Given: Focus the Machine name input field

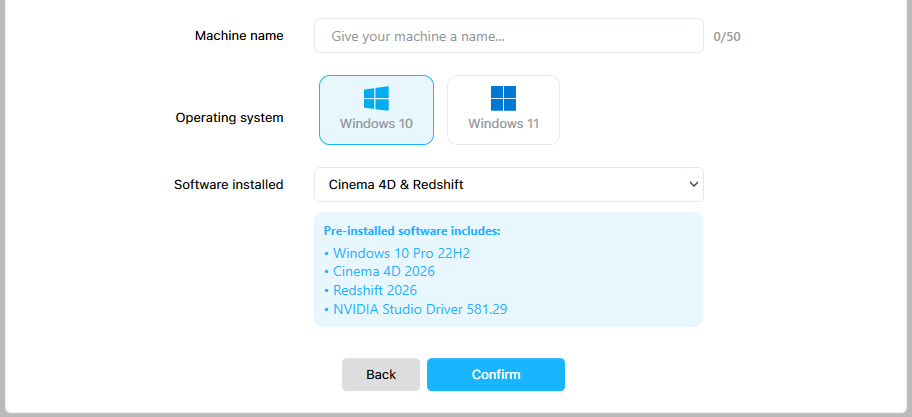Looking at the screenshot, I should [508, 36].
